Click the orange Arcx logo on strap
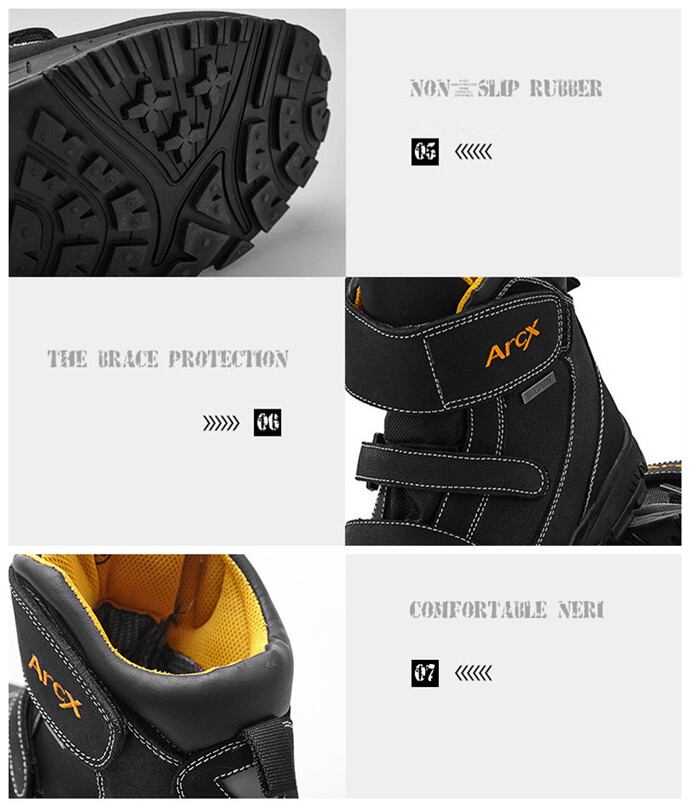This screenshot has width=690, height=807. point(512,344)
